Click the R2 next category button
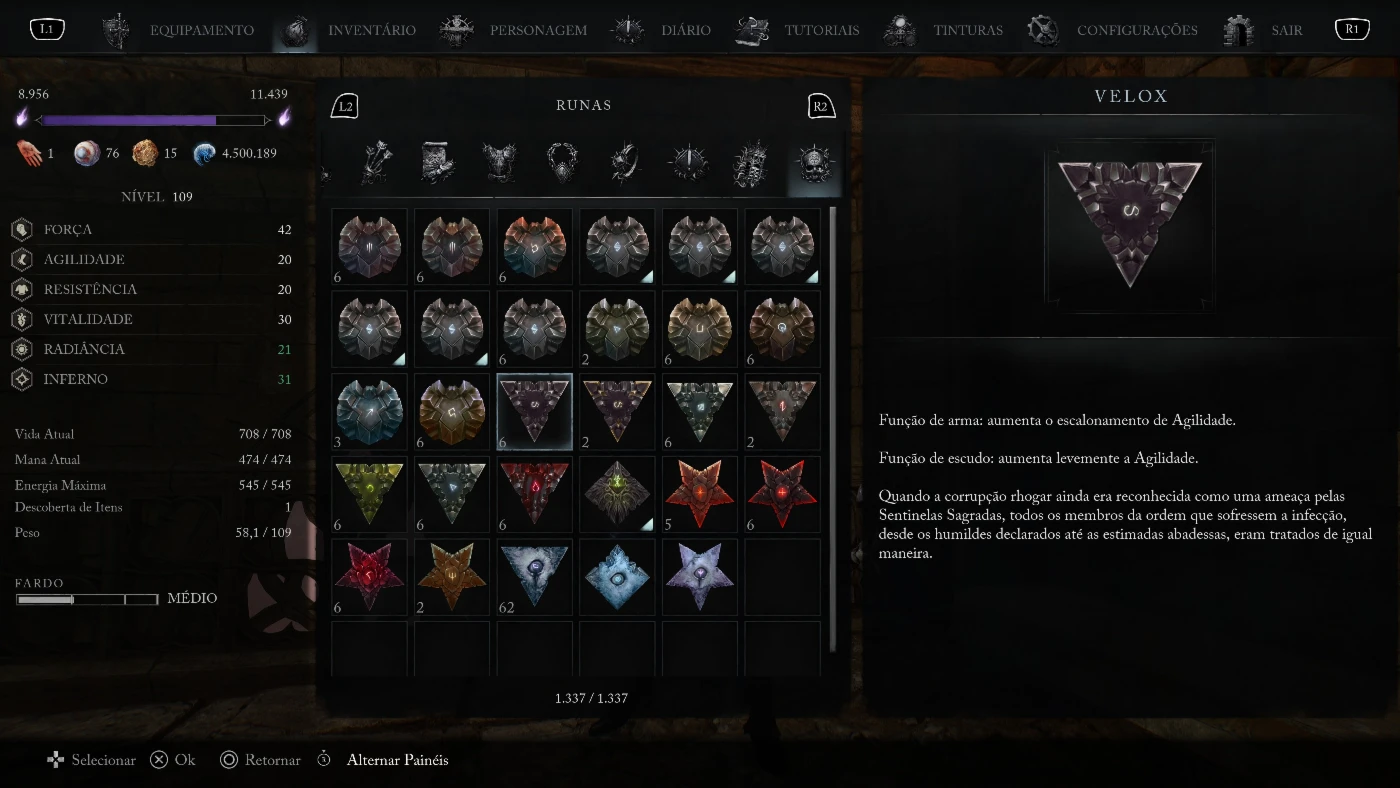 820,106
